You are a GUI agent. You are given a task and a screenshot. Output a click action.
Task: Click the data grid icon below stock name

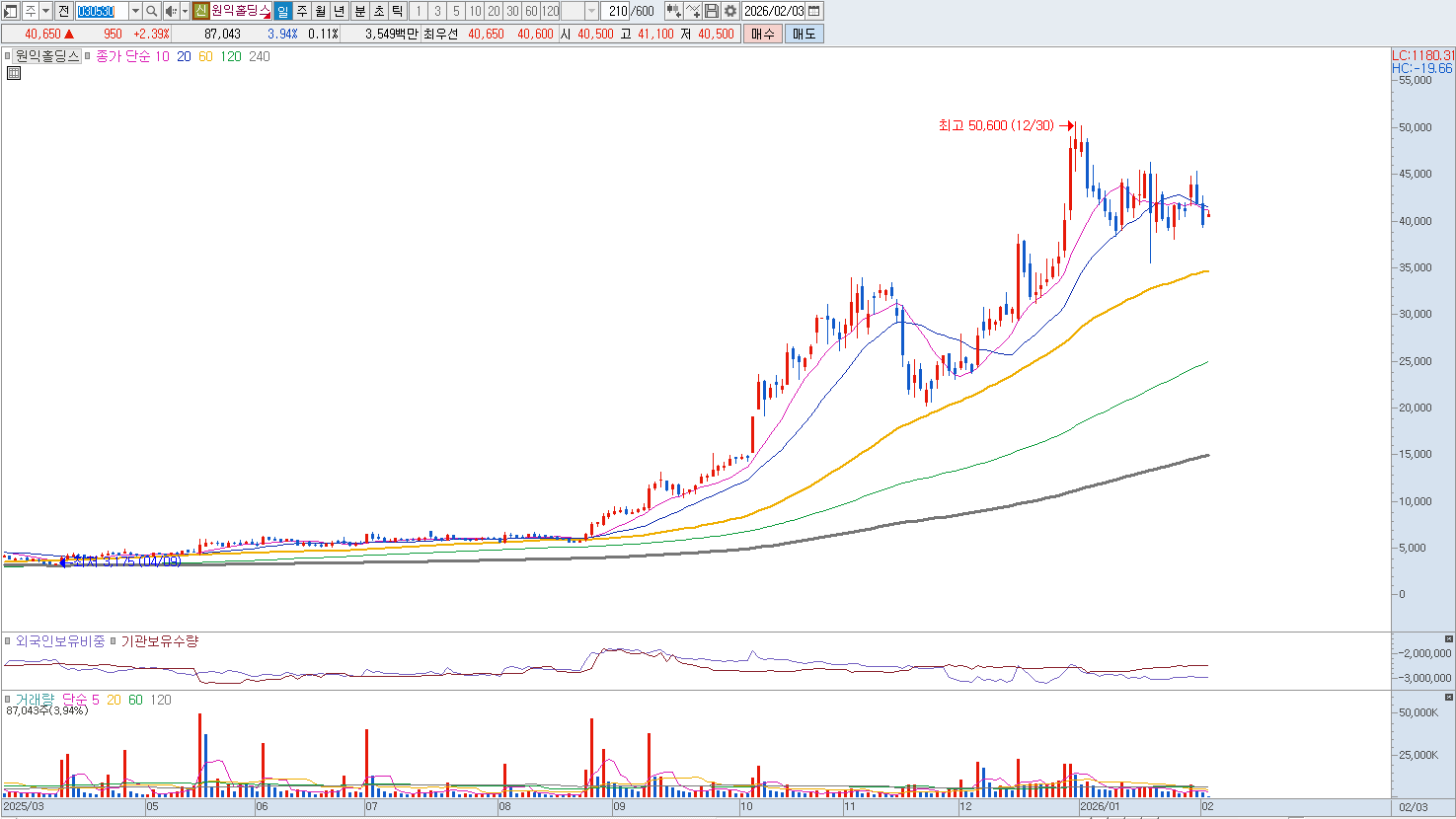[14, 73]
